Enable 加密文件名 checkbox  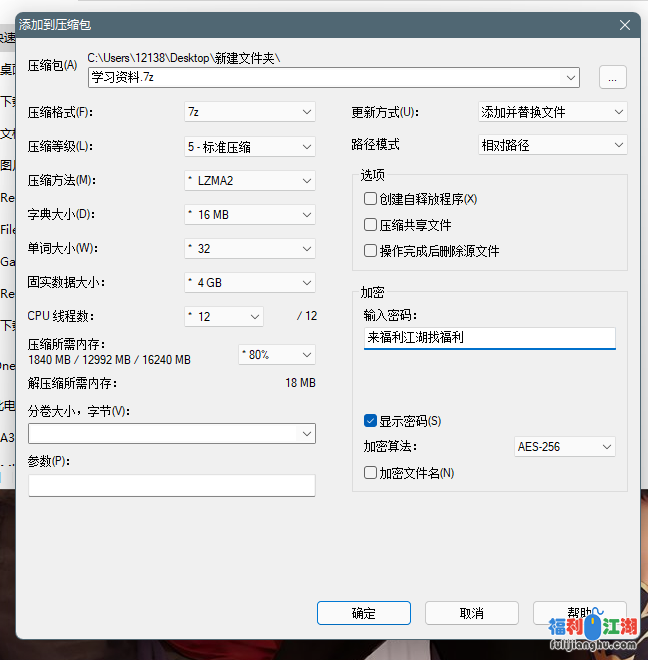371,473
